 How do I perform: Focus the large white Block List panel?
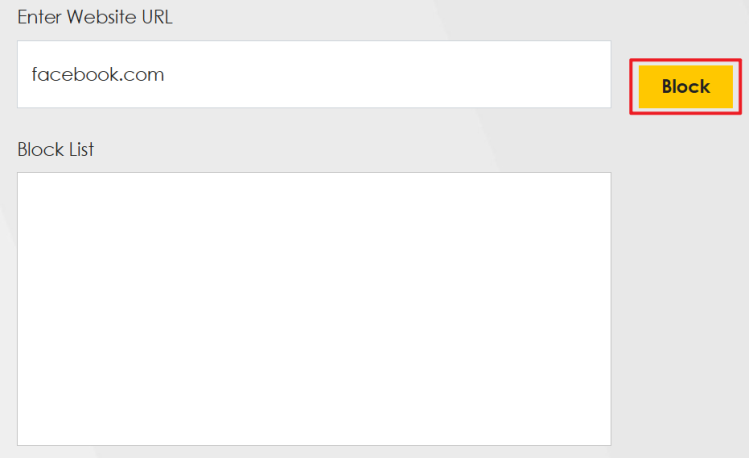tap(314, 308)
